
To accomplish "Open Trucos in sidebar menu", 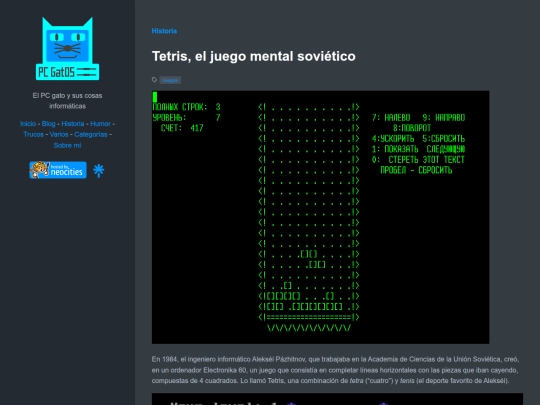I will pyautogui.click(x=33, y=134).
